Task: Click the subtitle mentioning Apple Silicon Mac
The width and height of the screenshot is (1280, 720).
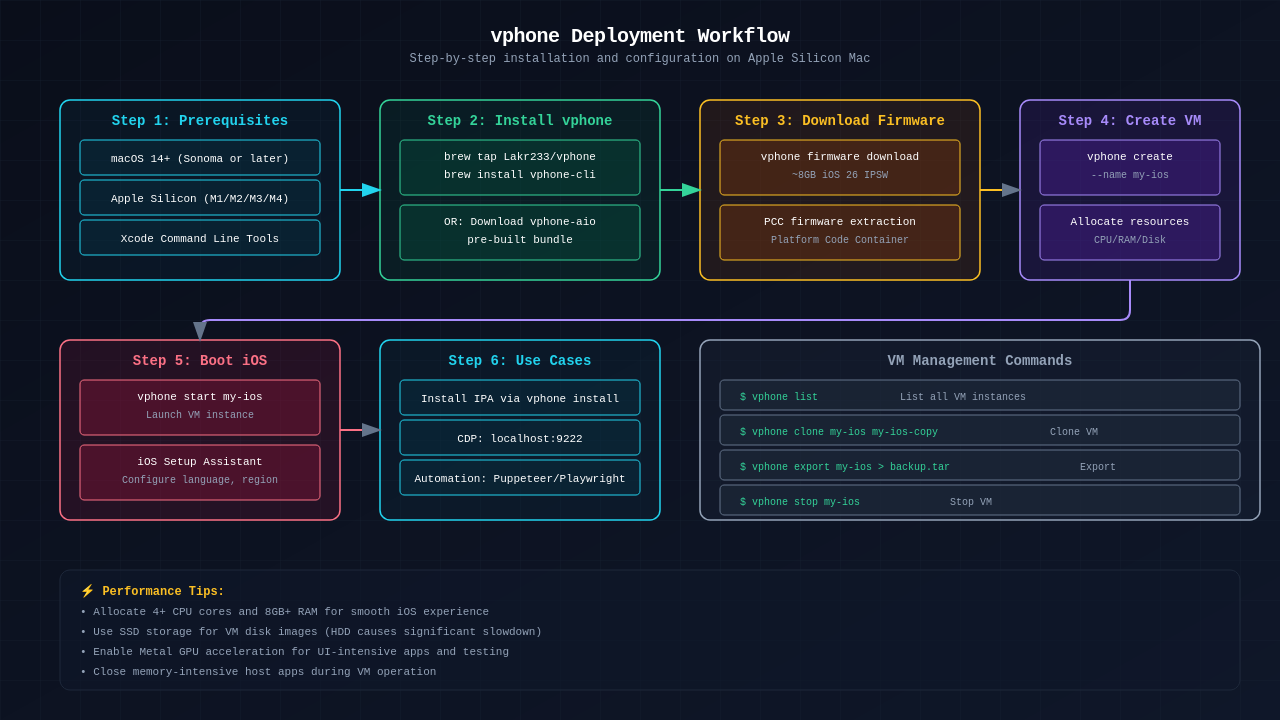Action: (x=640, y=59)
